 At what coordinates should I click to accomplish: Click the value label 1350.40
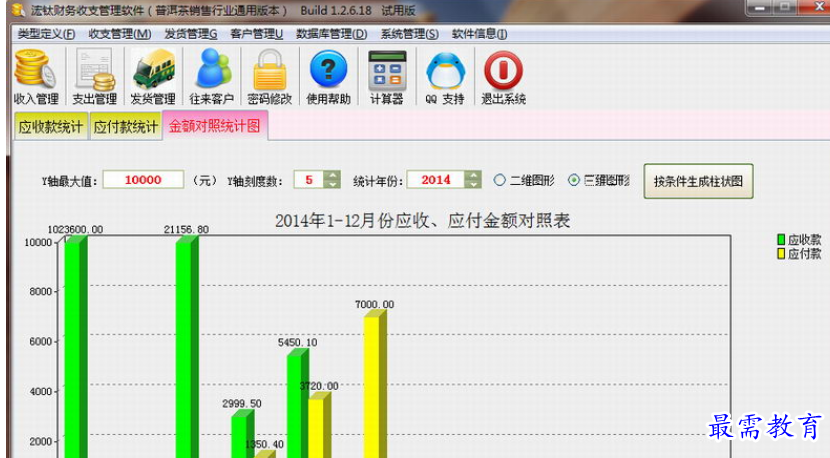click(x=265, y=444)
